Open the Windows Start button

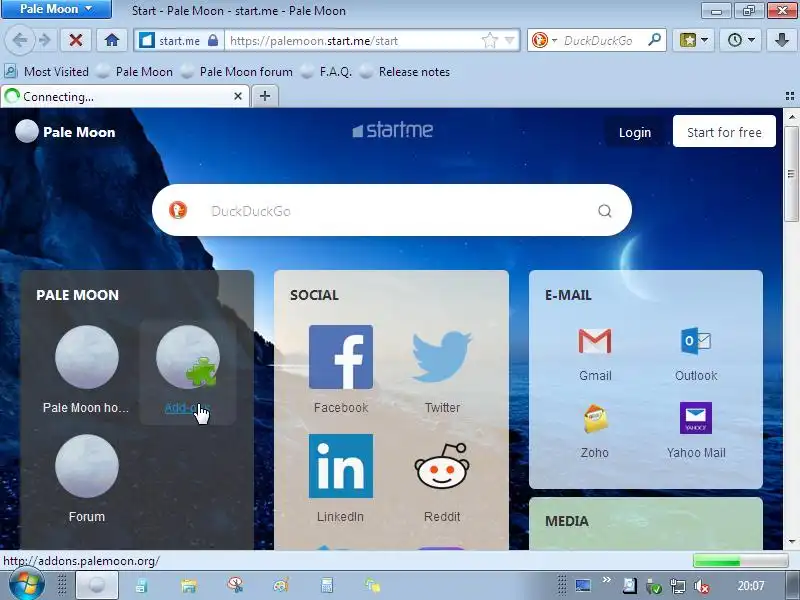click(x=27, y=584)
